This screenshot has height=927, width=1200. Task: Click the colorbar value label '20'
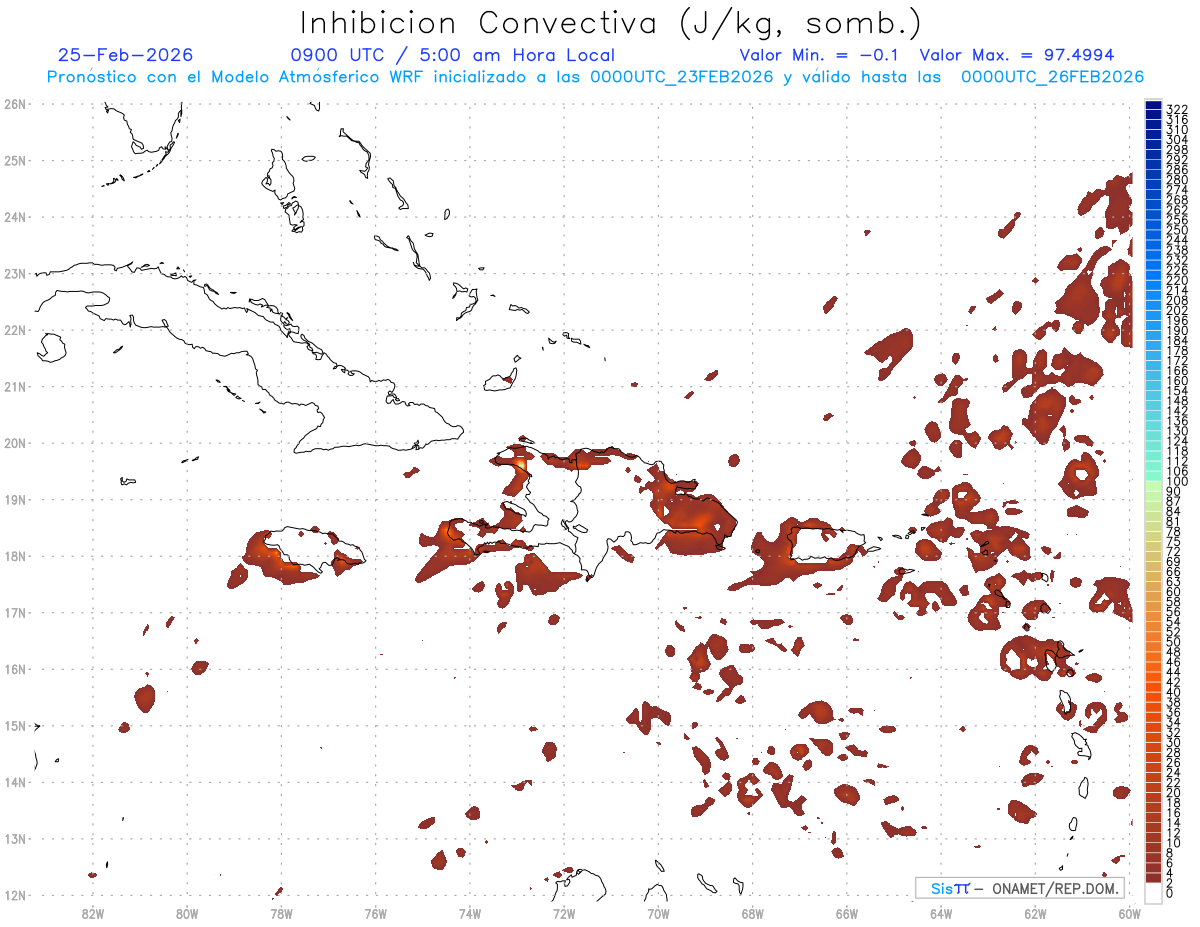tap(1174, 793)
